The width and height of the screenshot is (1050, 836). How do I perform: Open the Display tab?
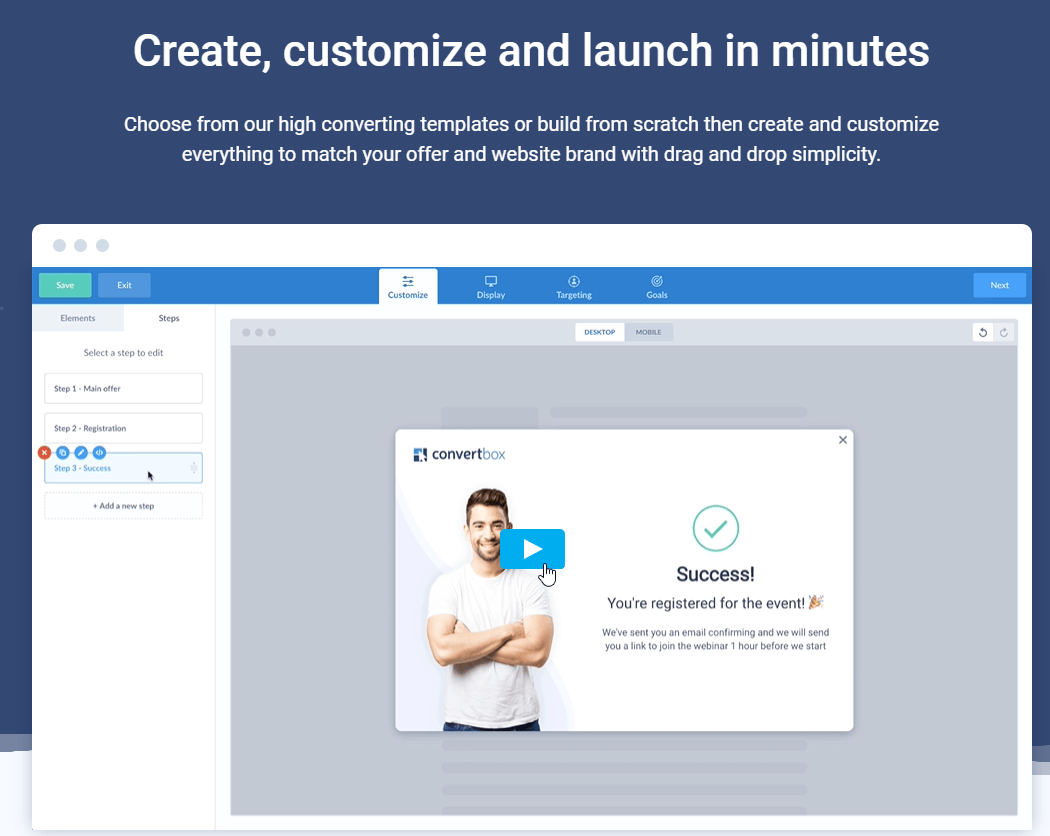click(491, 287)
